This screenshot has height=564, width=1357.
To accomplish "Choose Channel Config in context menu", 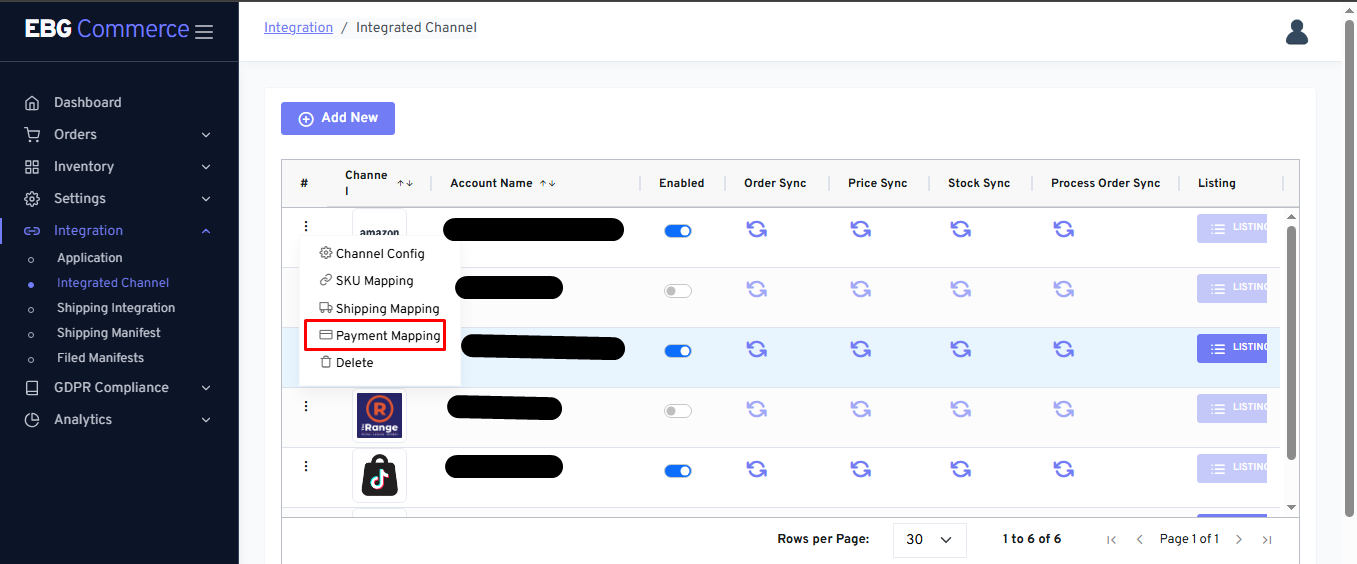I will (379, 254).
